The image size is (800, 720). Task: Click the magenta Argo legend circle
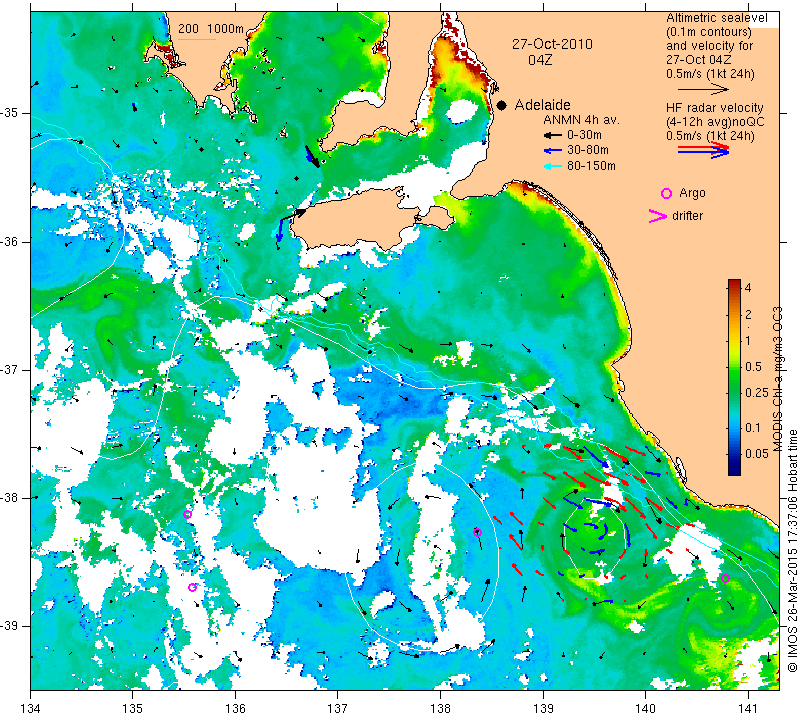666,193
